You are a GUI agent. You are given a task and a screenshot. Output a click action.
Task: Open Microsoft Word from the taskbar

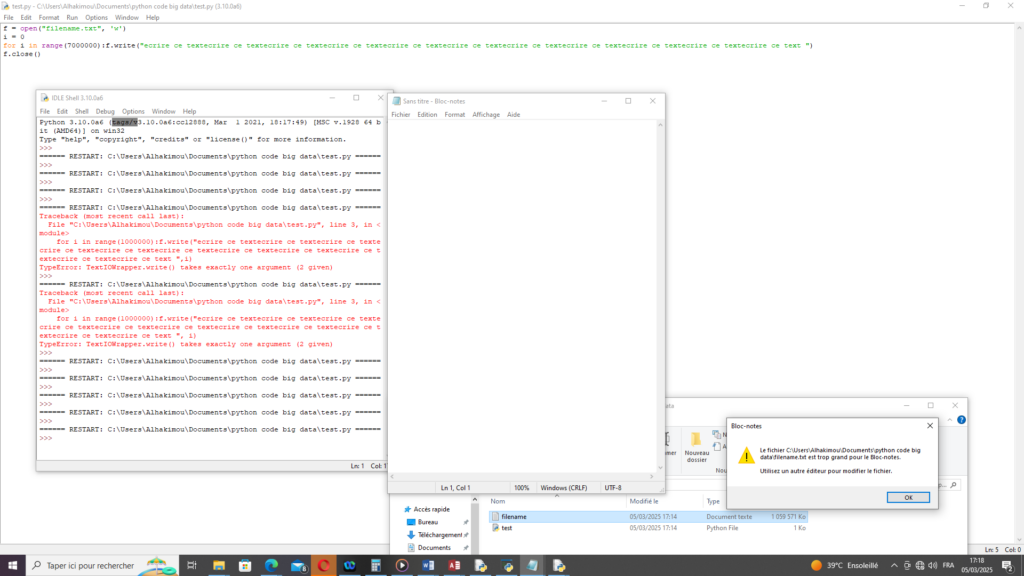[428, 565]
